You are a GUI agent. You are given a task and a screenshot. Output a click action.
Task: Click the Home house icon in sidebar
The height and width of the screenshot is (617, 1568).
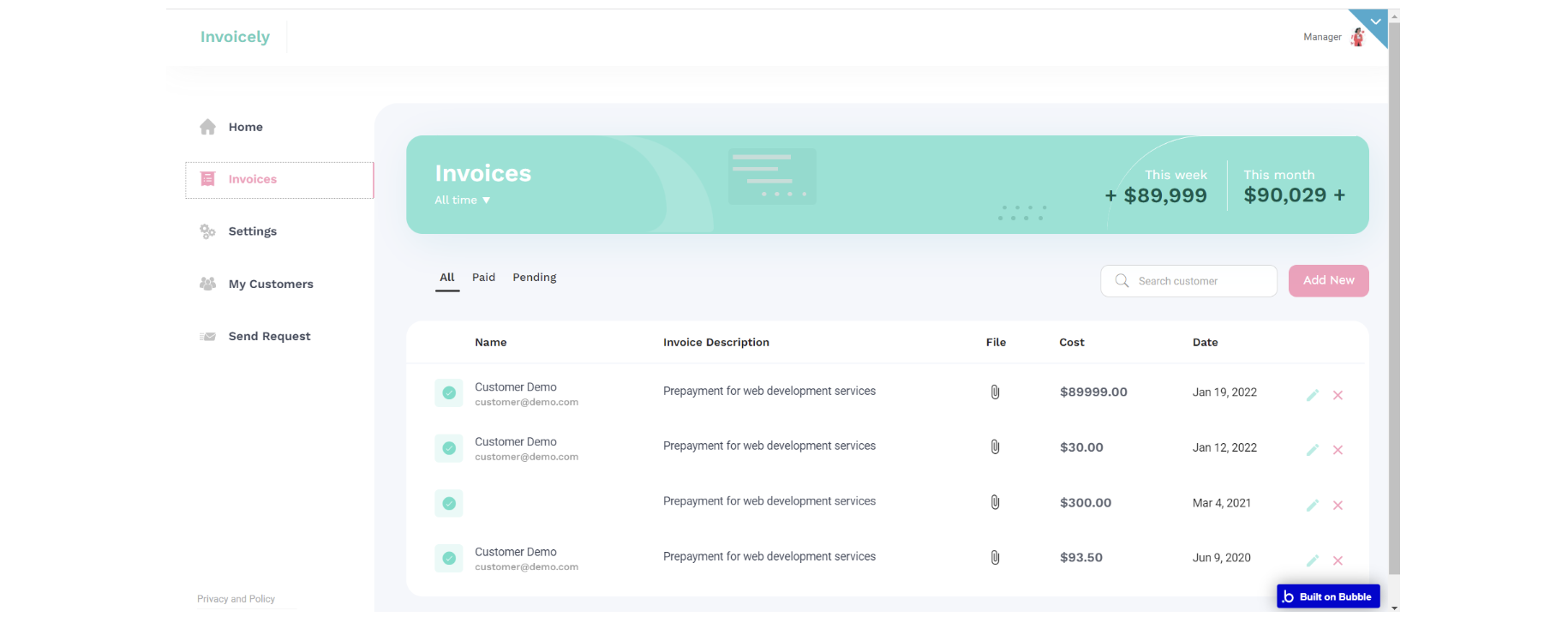[x=207, y=127]
